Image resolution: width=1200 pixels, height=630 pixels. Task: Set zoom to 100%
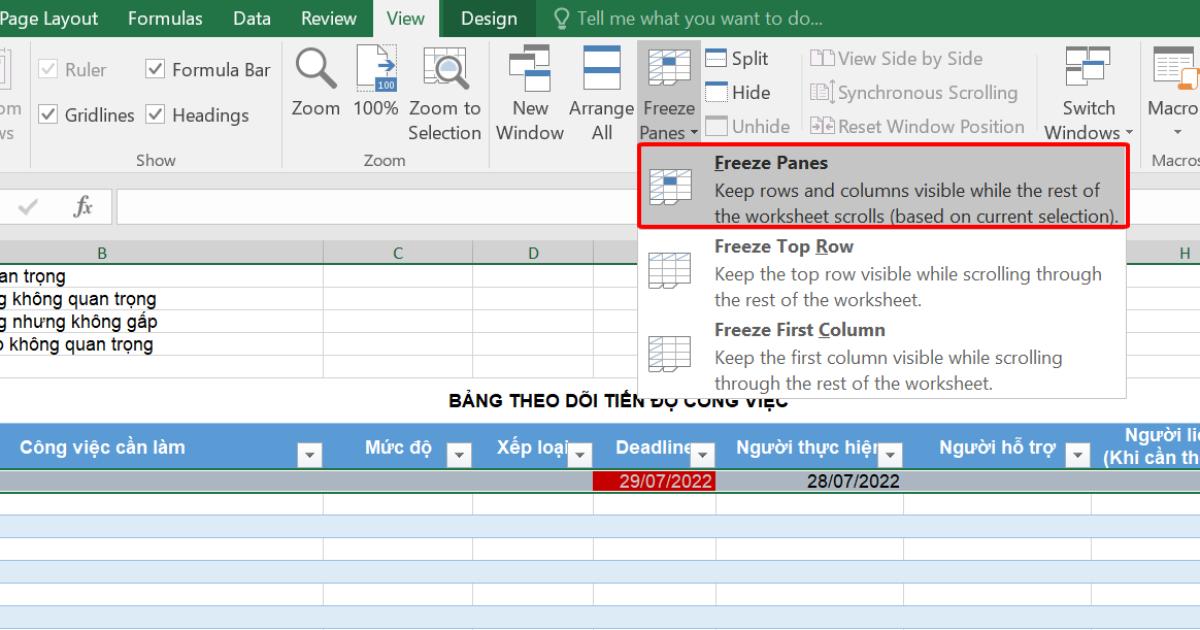point(376,83)
